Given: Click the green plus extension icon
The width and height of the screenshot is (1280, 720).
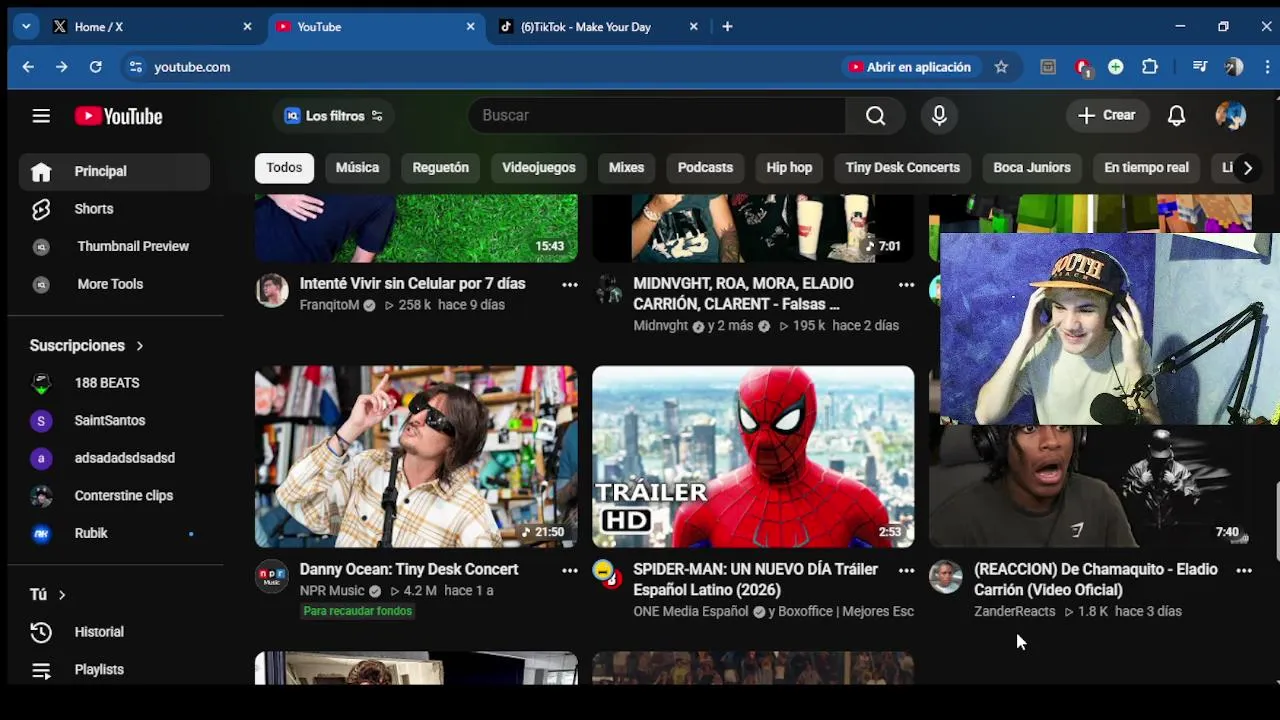Looking at the screenshot, I should (x=1116, y=67).
